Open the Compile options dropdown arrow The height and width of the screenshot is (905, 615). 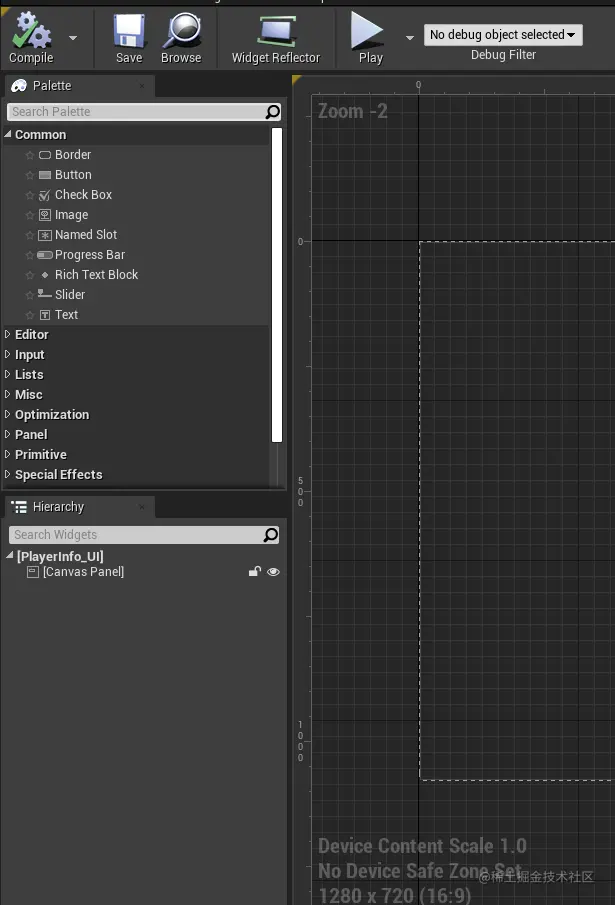click(73, 38)
